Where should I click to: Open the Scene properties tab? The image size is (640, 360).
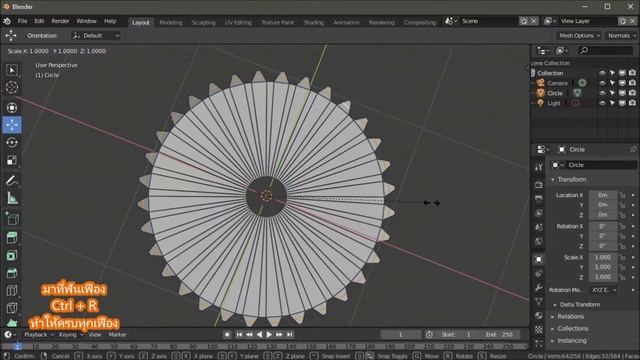[x=539, y=227]
